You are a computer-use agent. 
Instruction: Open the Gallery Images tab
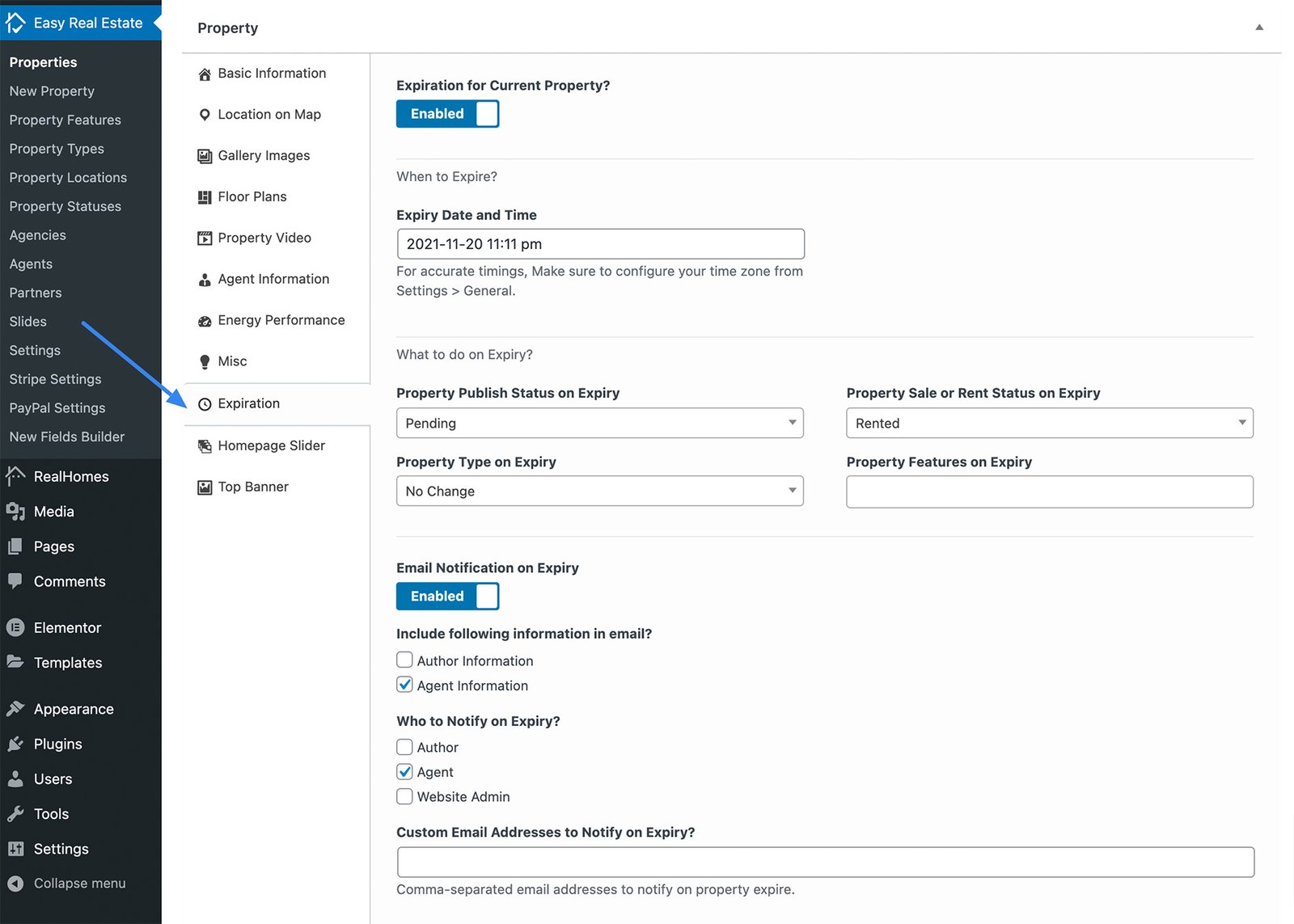[x=264, y=155]
